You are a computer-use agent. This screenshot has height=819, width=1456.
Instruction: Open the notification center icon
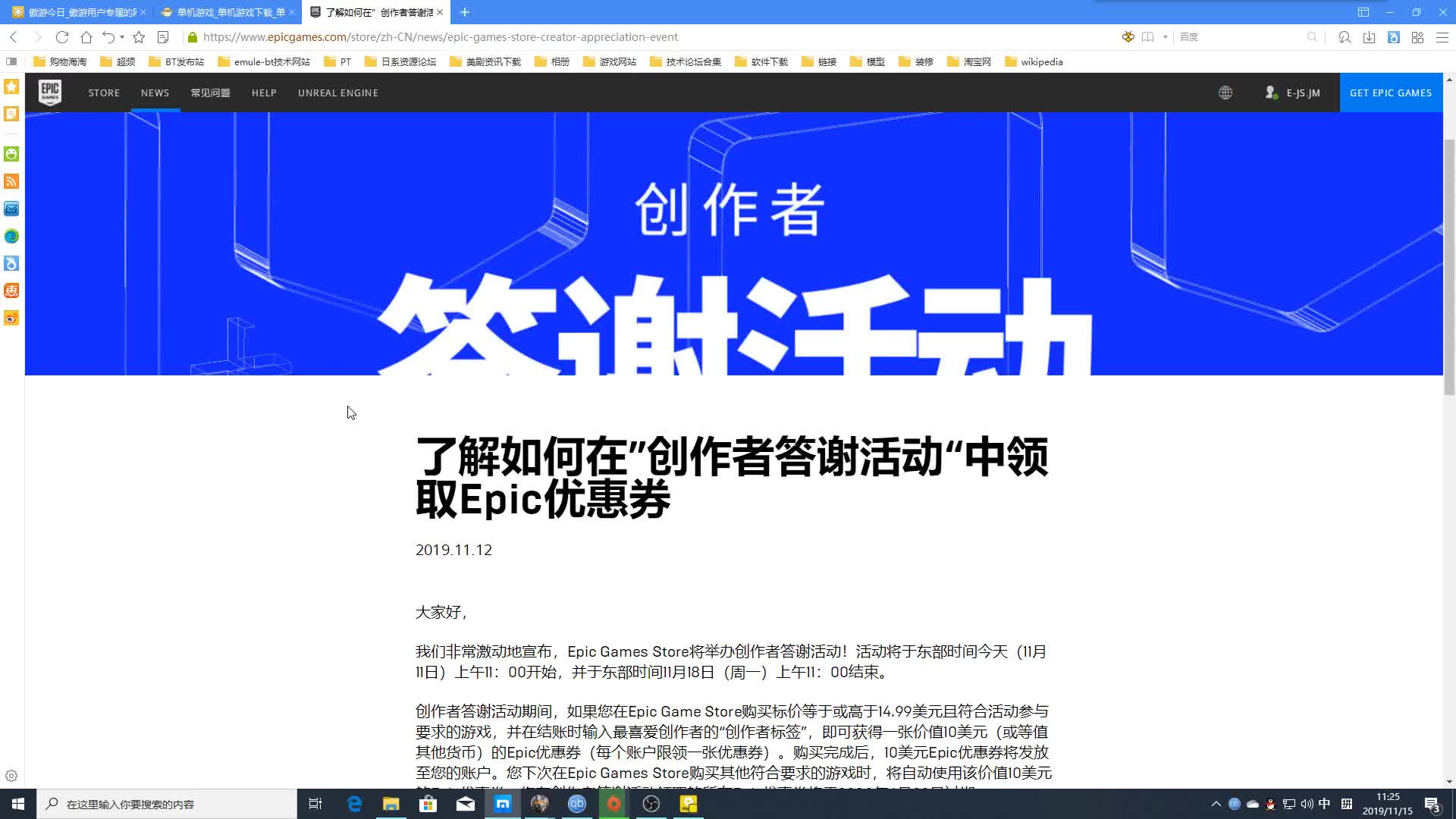tap(1432, 805)
